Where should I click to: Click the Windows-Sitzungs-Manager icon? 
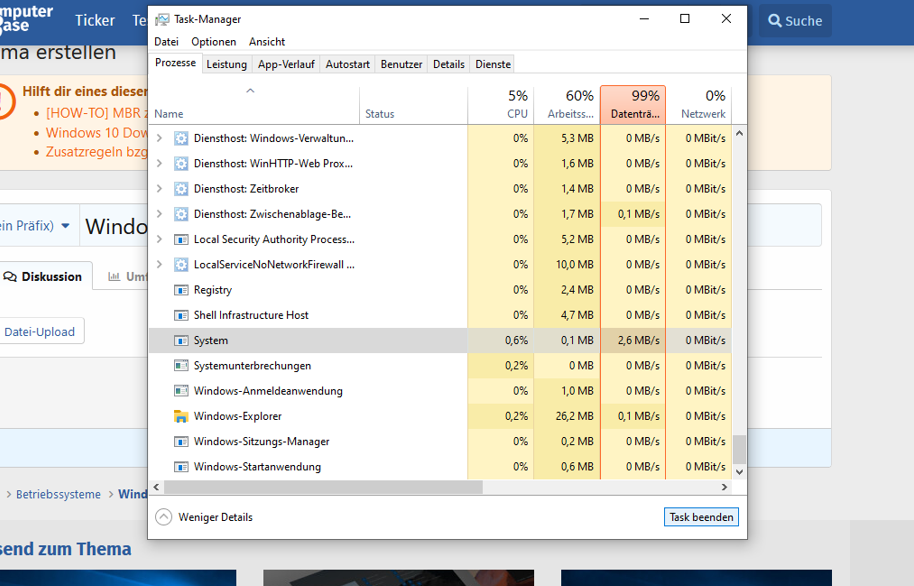tap(181, 441)
